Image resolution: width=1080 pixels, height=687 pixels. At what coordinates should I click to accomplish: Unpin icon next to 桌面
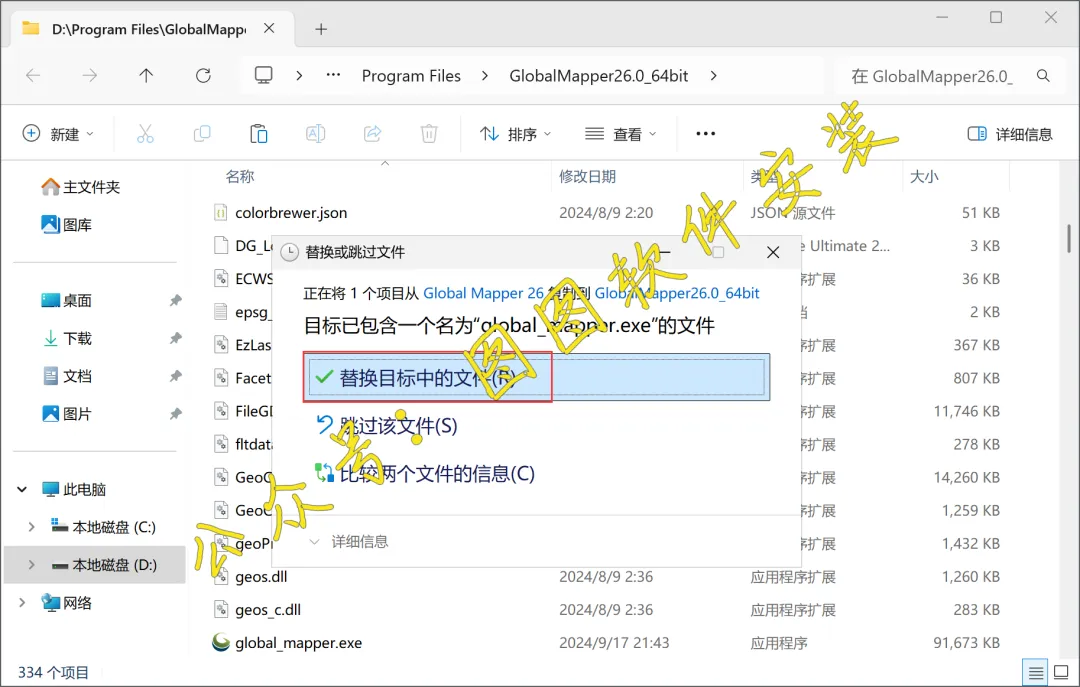coord(176,300)
